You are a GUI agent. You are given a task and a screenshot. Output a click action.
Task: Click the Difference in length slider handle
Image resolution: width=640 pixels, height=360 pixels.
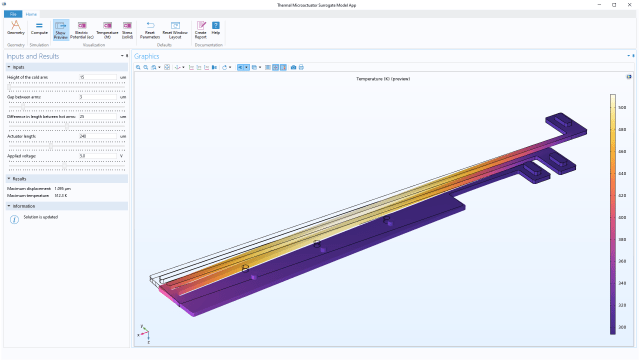[67, 126]
